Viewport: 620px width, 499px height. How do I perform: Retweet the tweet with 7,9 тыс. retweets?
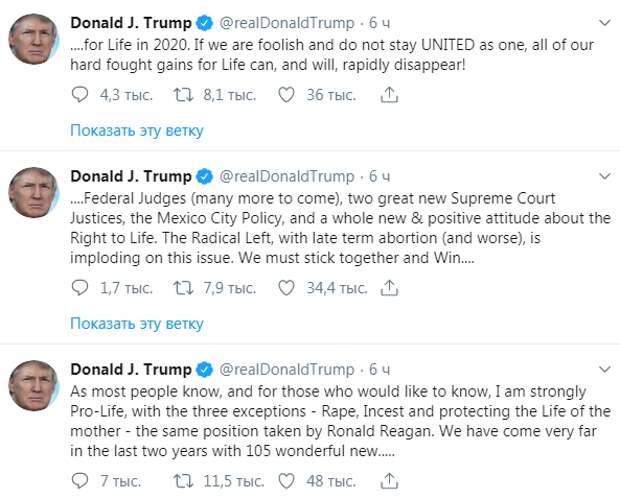(x=183, y=288)
